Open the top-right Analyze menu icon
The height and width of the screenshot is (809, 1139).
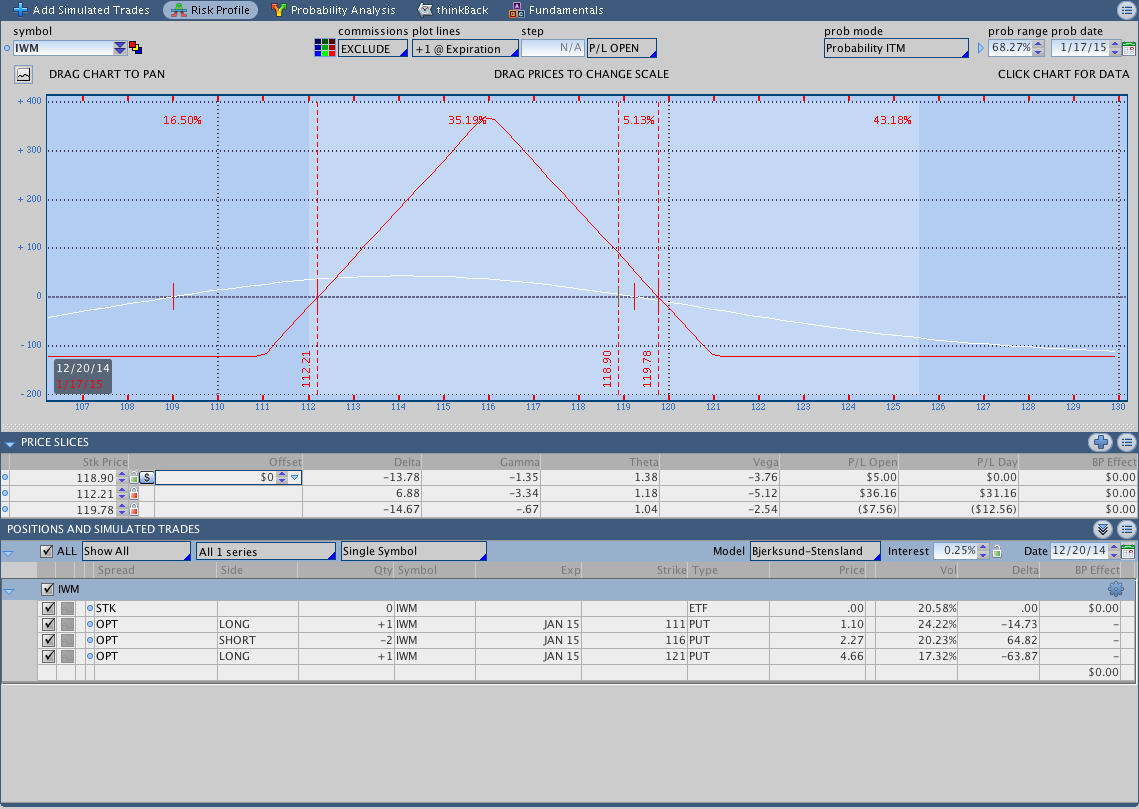pos(1126,10)
